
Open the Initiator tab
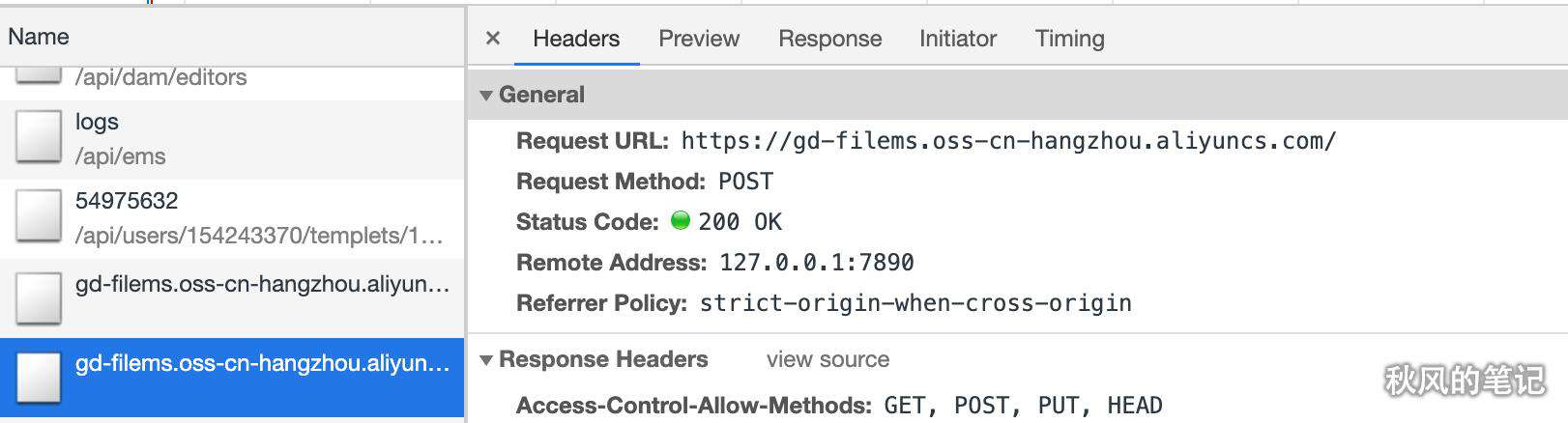tap(958, 39)
